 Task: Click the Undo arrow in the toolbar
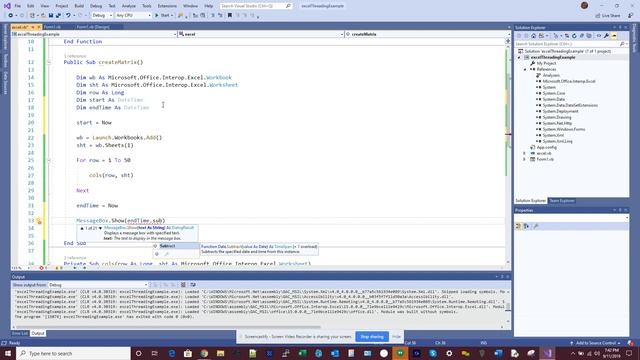click(x=68, y=16)
